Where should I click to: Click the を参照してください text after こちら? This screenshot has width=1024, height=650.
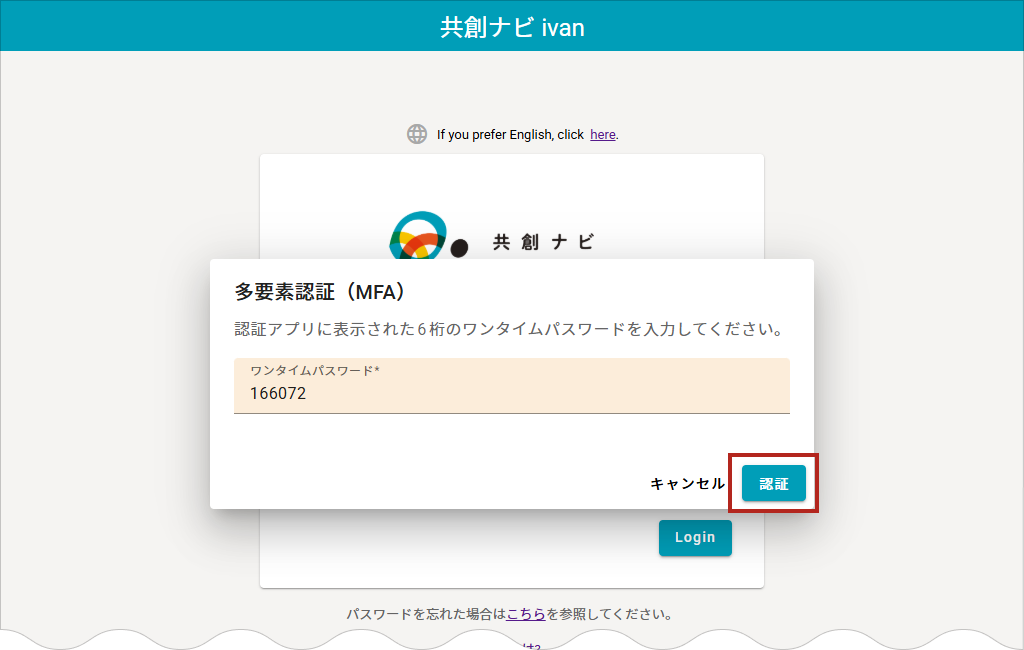point(609,614)
